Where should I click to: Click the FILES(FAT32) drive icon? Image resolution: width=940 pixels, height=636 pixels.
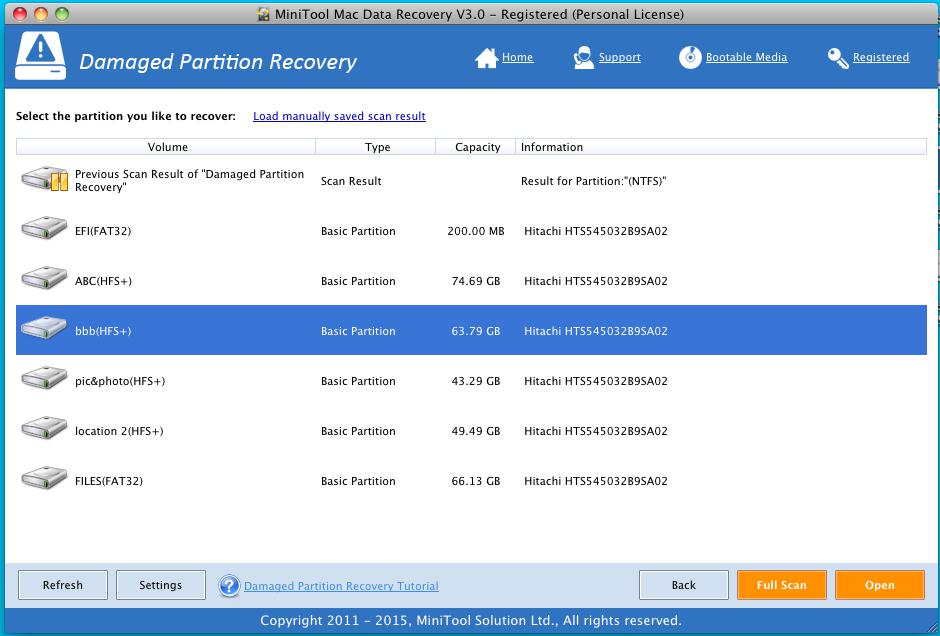pyautogui.click(x=44, y=479)
